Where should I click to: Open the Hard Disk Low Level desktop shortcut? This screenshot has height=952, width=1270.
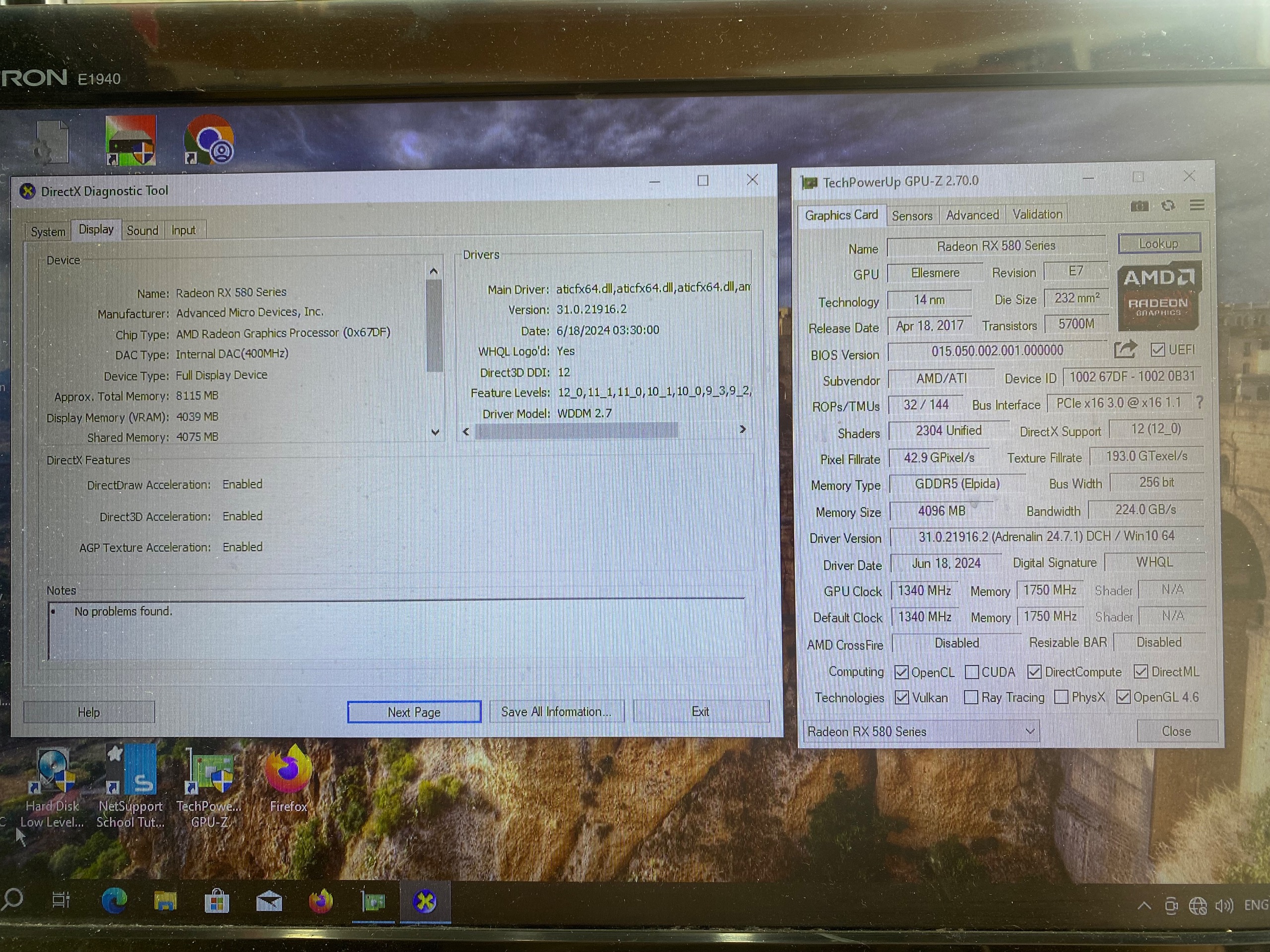point(52,788)
